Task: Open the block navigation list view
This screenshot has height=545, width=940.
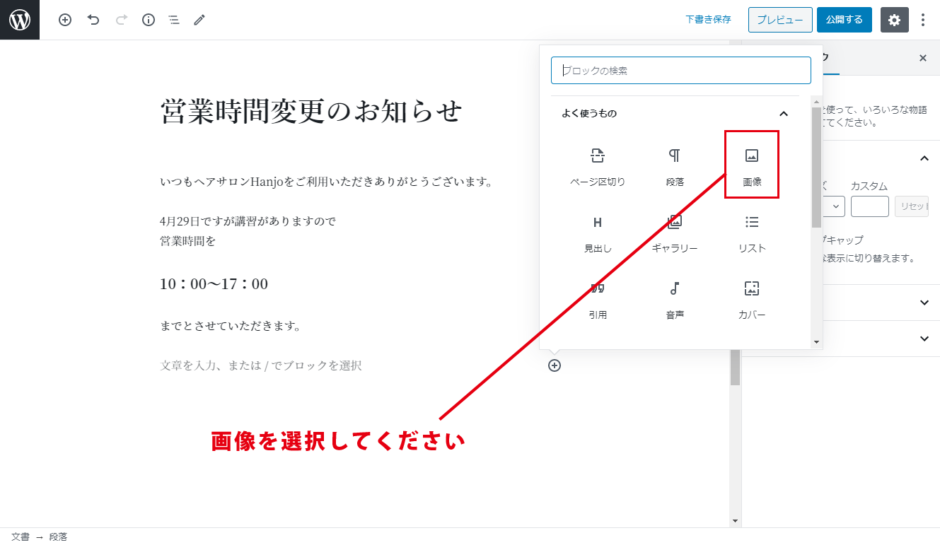Action: click(x=173, y=20)
